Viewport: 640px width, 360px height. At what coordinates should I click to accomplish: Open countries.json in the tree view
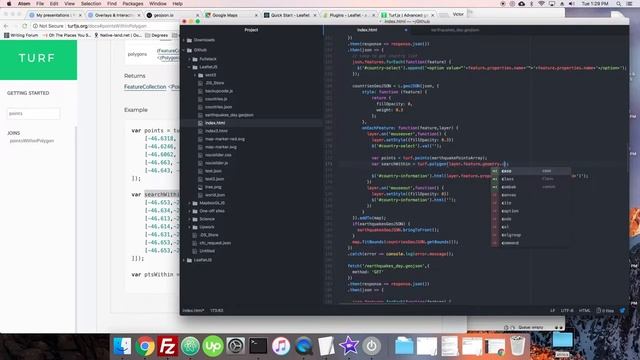(218, 107)
